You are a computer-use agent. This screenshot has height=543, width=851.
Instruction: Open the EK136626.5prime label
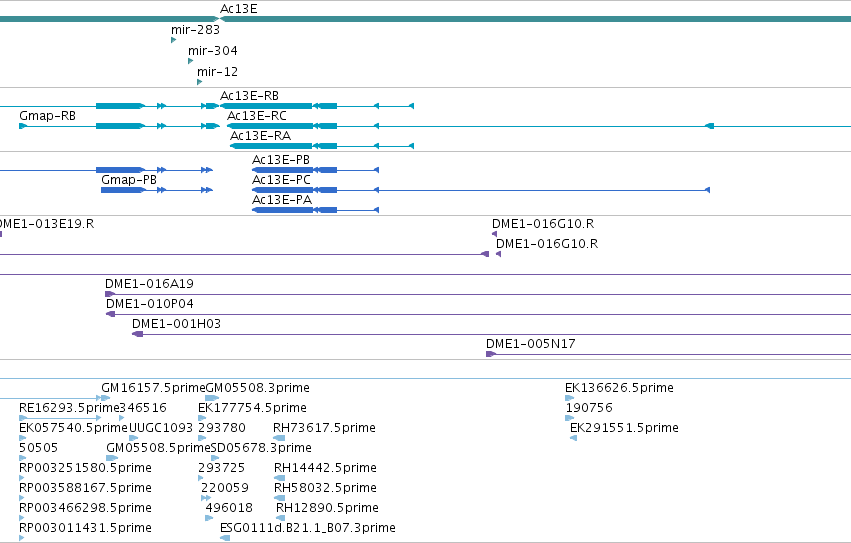(619, 388)
